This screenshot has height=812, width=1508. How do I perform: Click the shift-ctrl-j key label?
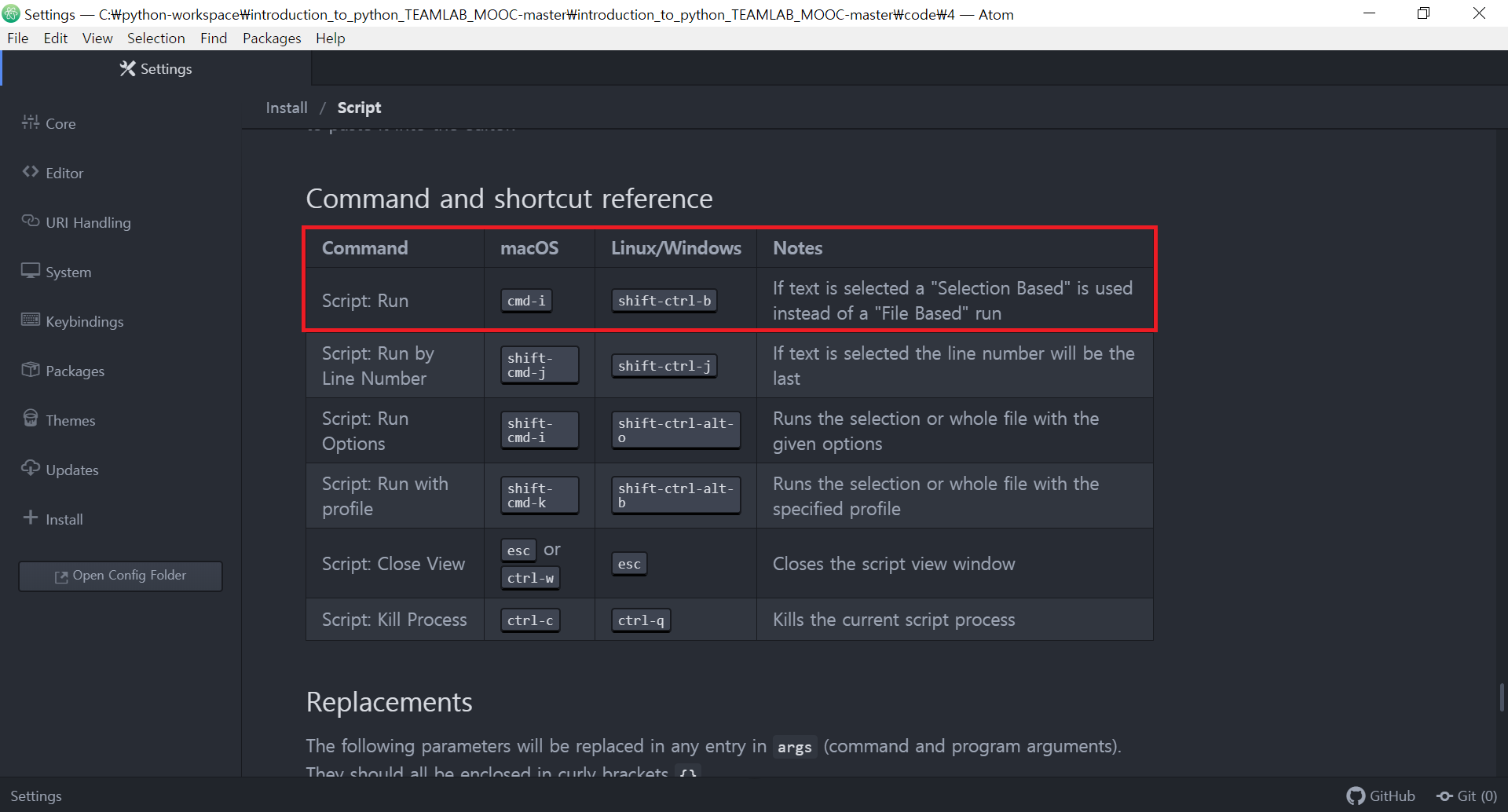[x=664, y=366]
